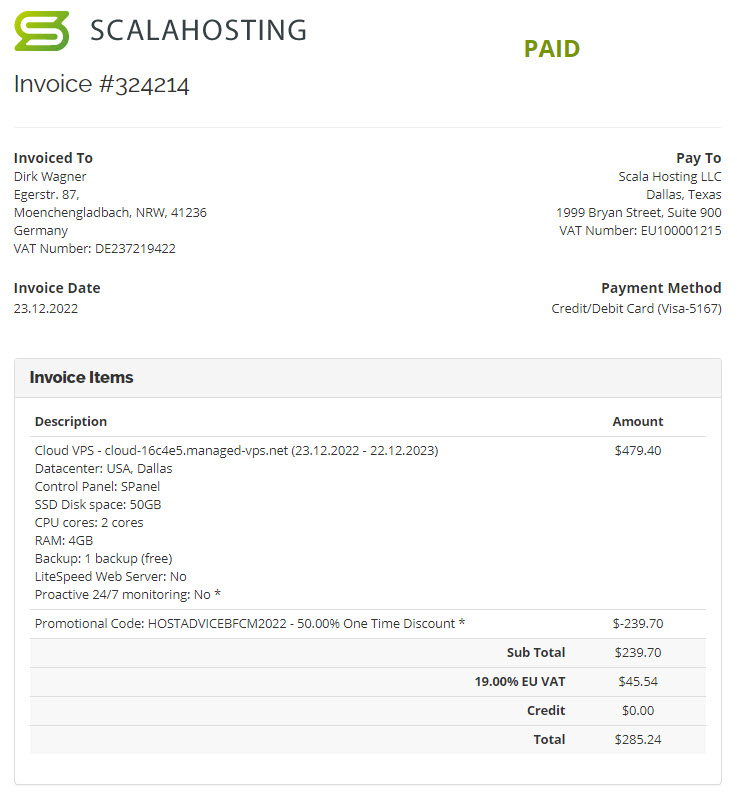This screenshot has height=794, width=737.
Task: Click the Credit/Debit Card (Visa-5167) payment method
Action: (x=636, y=309)
